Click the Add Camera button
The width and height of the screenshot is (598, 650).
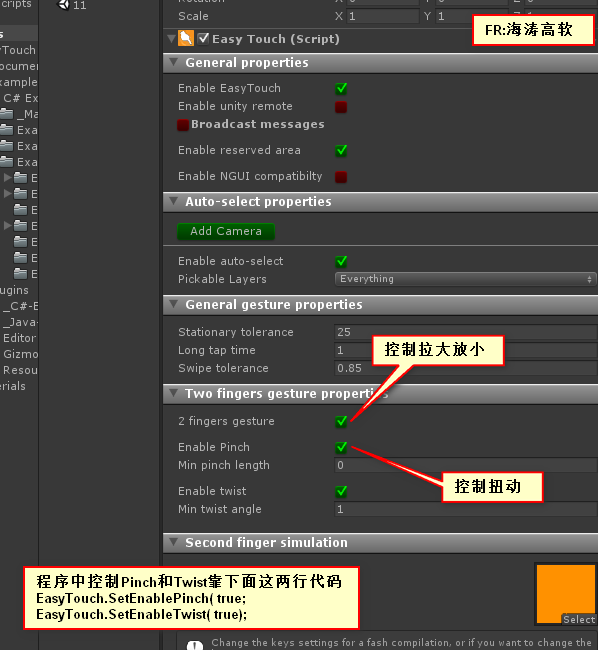click(226, 231)
